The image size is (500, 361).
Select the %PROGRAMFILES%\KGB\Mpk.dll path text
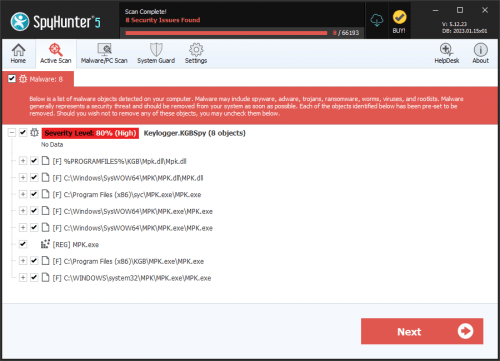click(x=119, y=161)
